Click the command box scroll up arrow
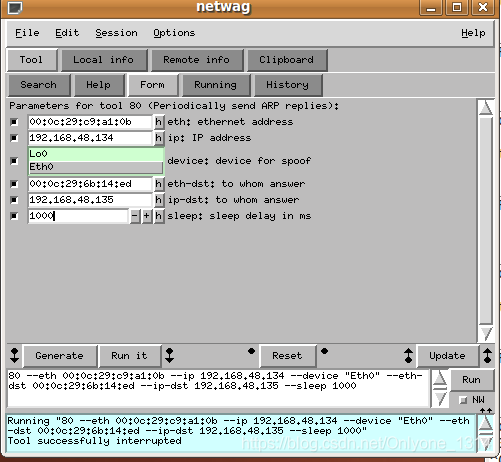 [x=440, y=378]
